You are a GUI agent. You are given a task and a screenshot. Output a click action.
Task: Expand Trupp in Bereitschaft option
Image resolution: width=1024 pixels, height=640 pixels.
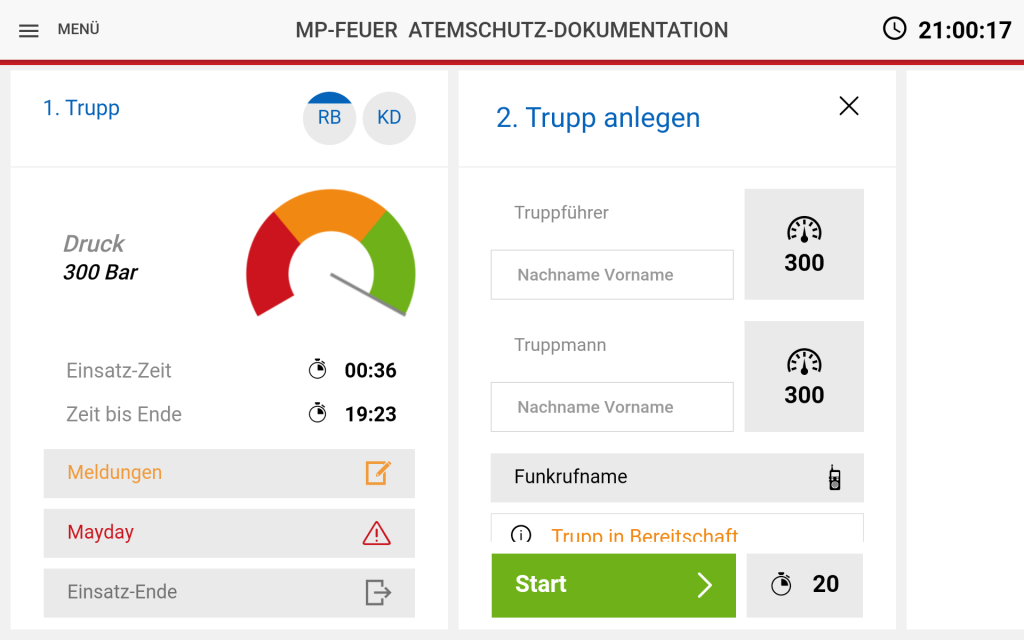point(677,528)
